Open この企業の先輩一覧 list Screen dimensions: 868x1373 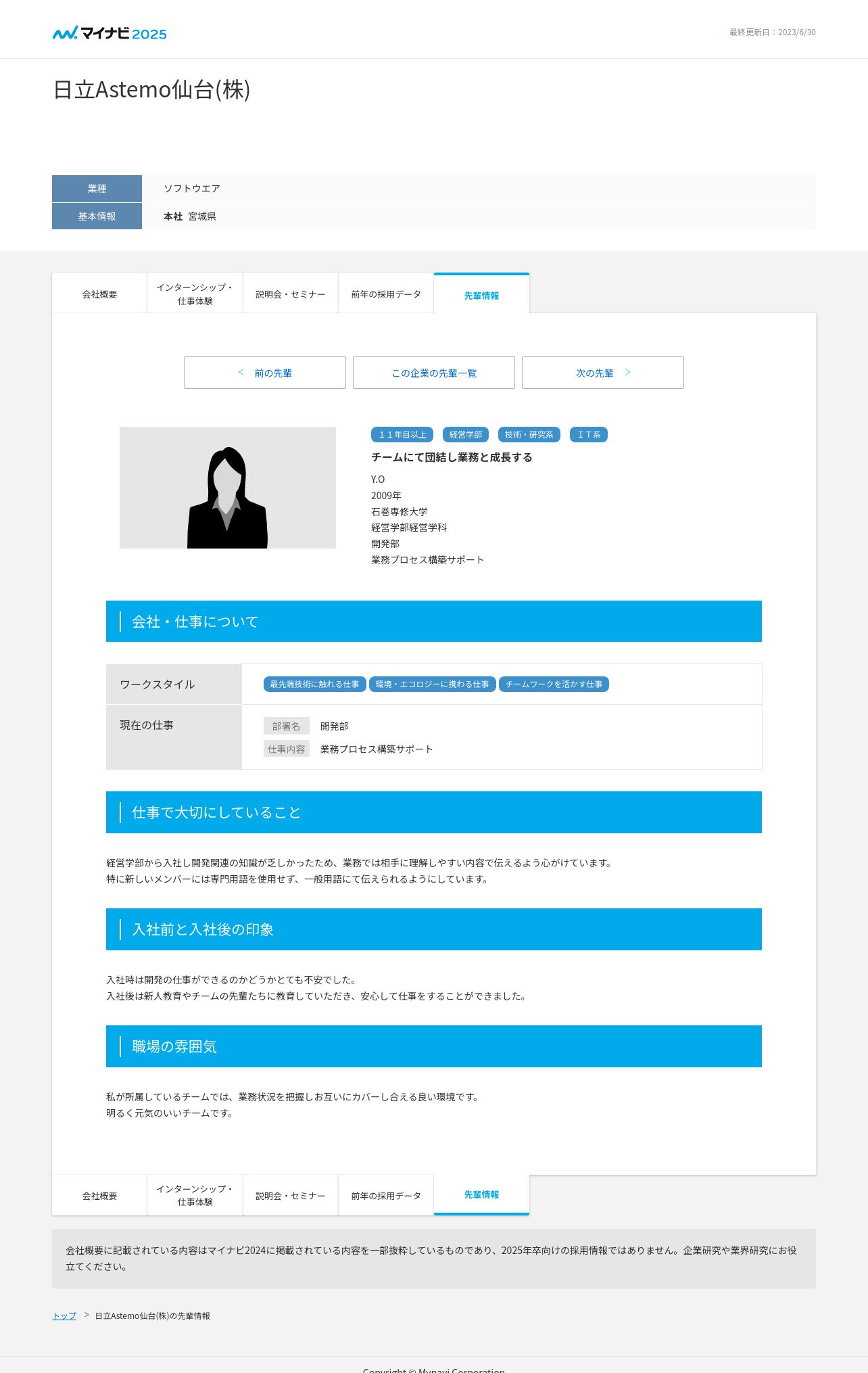434,373
